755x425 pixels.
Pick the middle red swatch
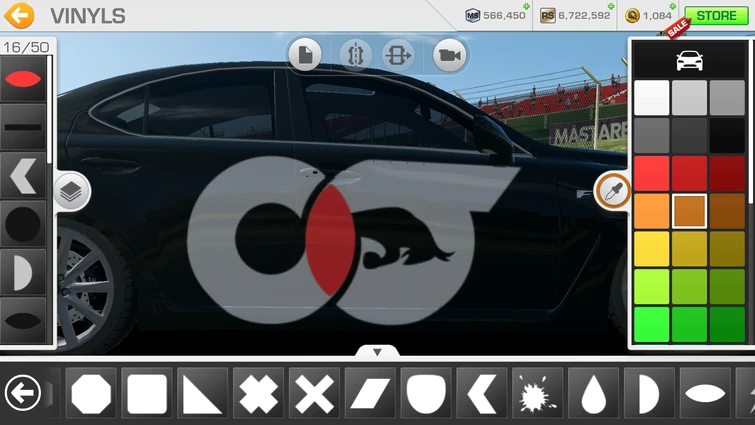click(690, 173)
